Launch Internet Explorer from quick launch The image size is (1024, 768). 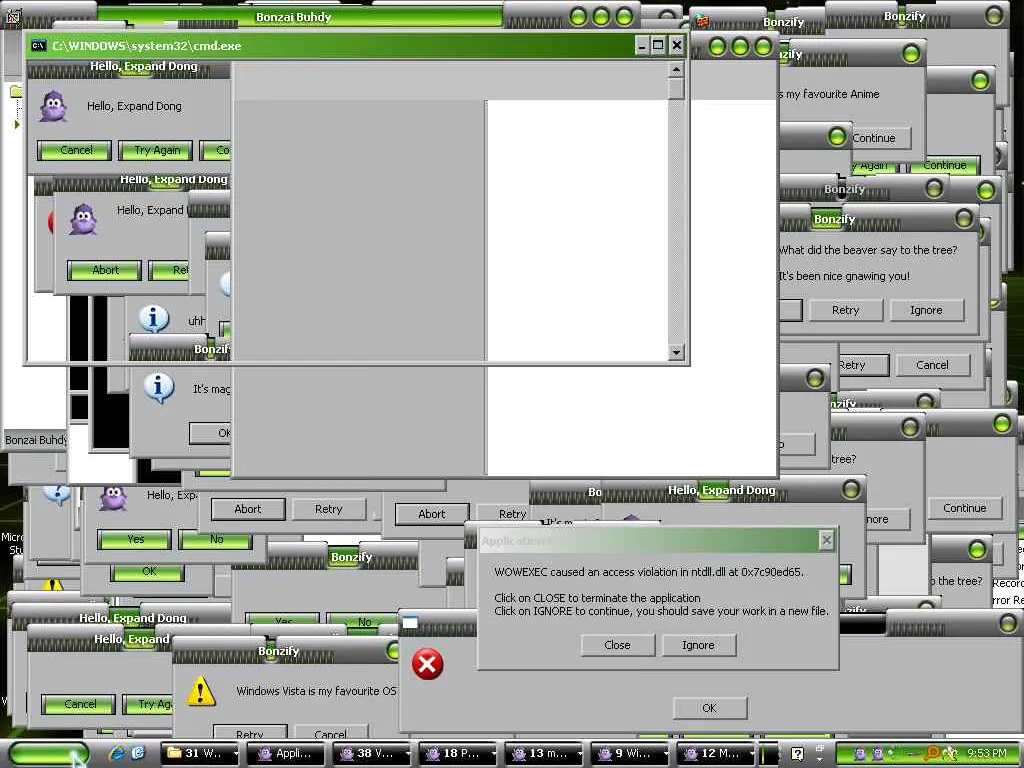pyautogui.click(x=118, y=753)
